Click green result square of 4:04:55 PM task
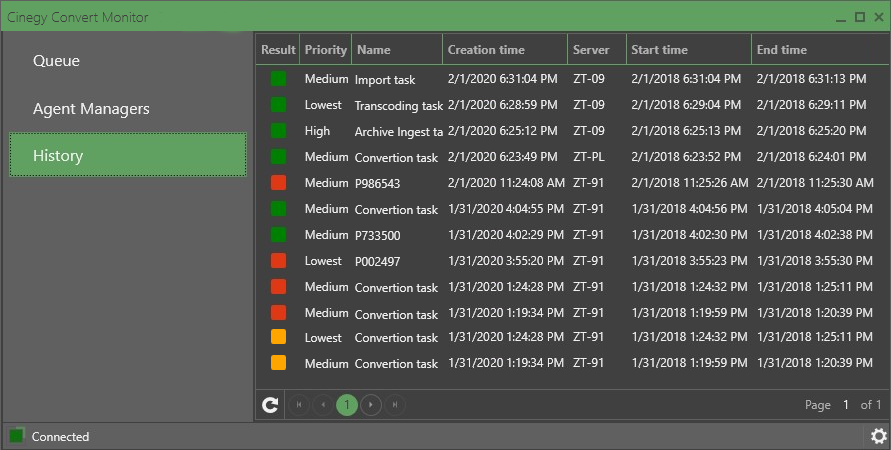 pos(278,209)
